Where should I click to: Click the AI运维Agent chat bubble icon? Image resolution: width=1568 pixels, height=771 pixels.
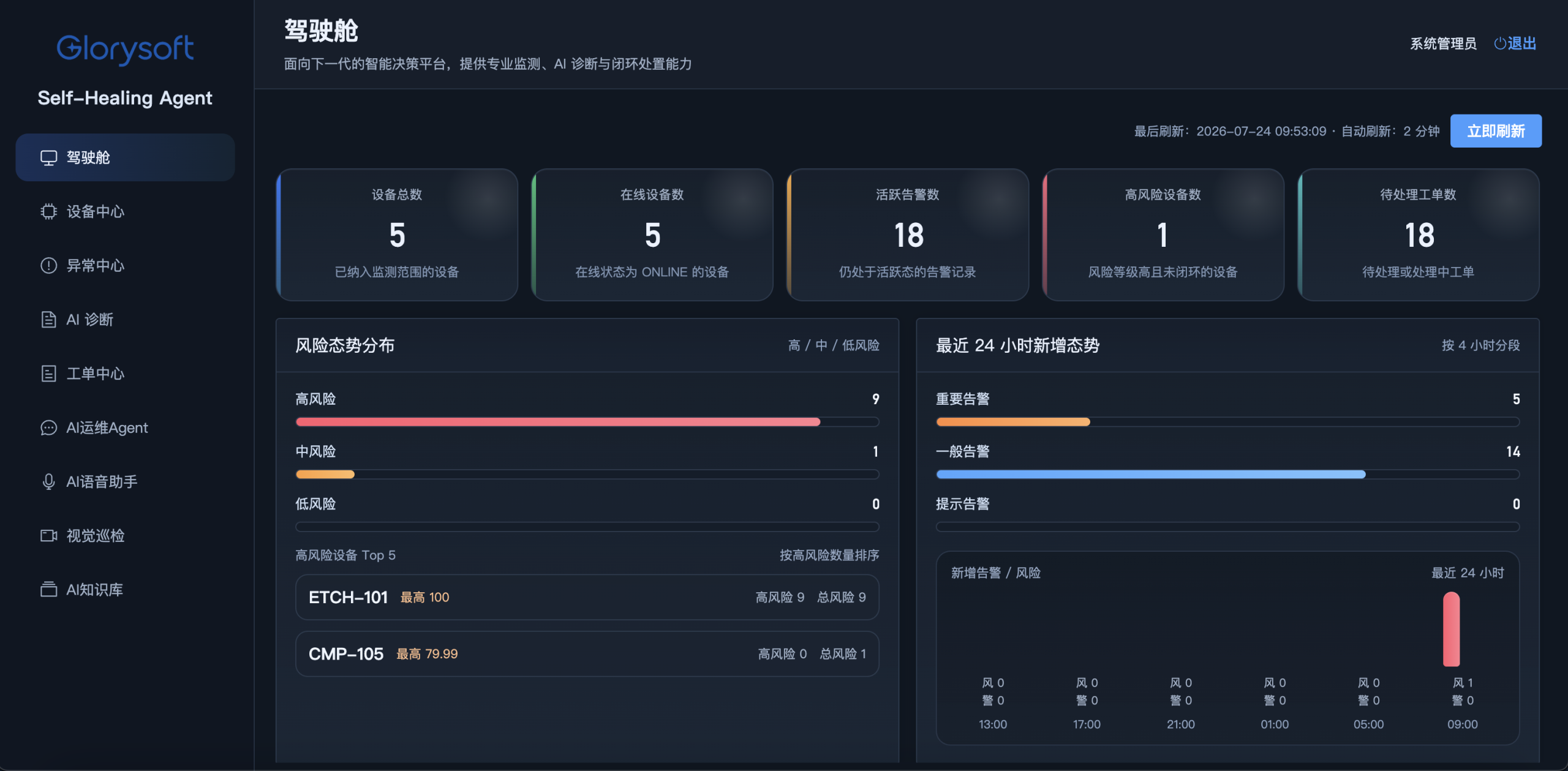coord(48,427)
